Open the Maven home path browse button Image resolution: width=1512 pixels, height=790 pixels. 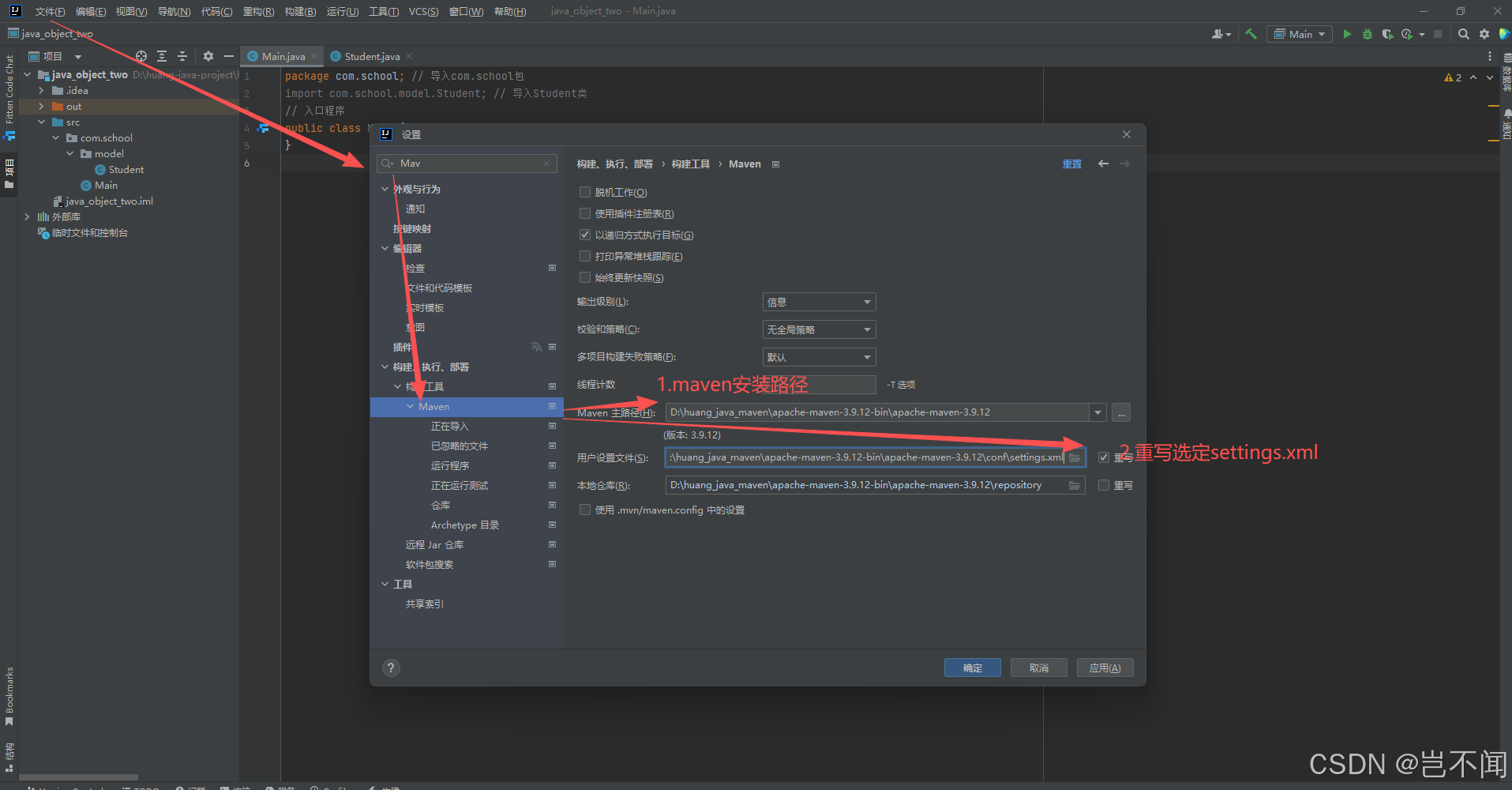1121,412
